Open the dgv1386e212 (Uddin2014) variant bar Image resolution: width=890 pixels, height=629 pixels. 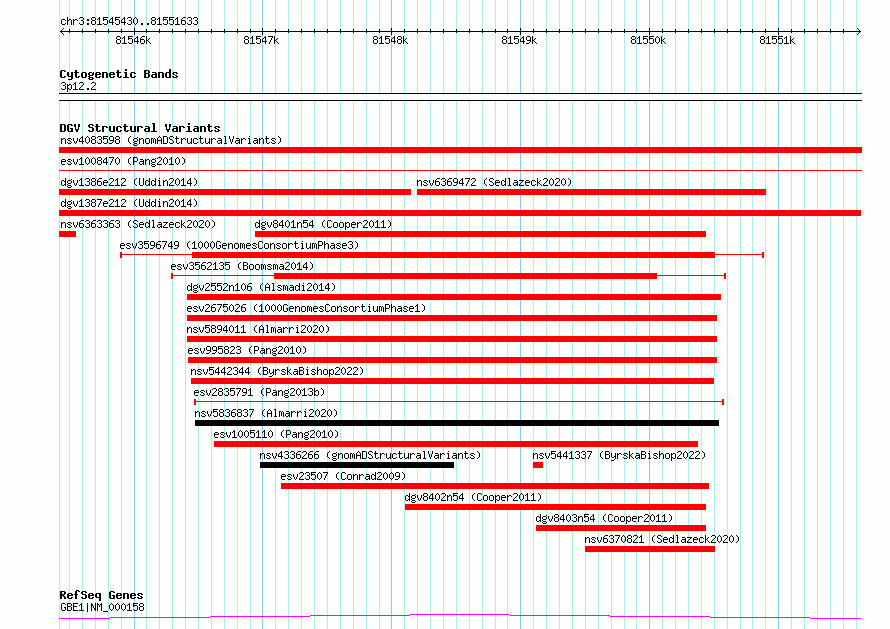click(235, 192)
